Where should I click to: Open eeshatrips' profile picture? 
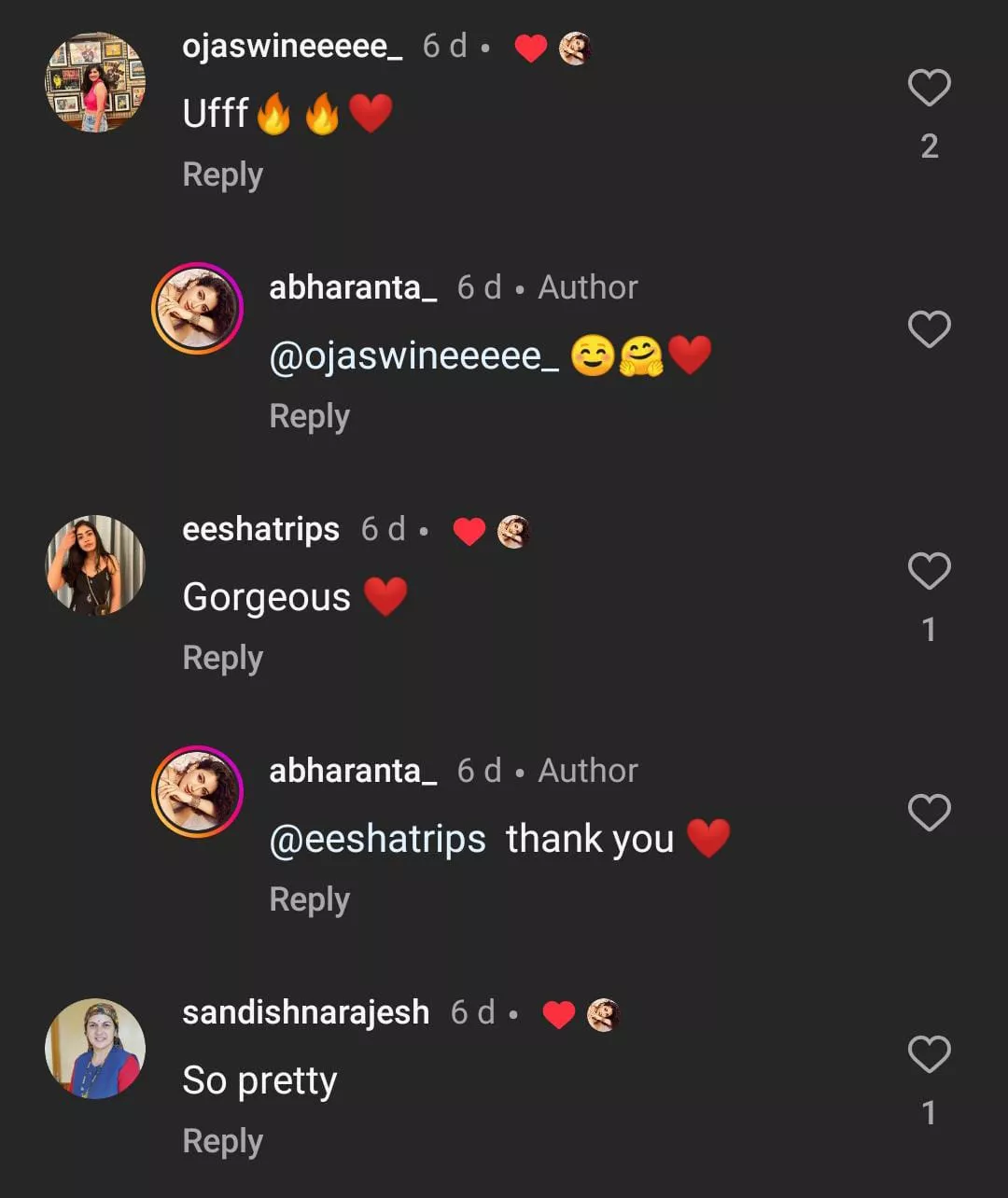click(x=95, y=565)
